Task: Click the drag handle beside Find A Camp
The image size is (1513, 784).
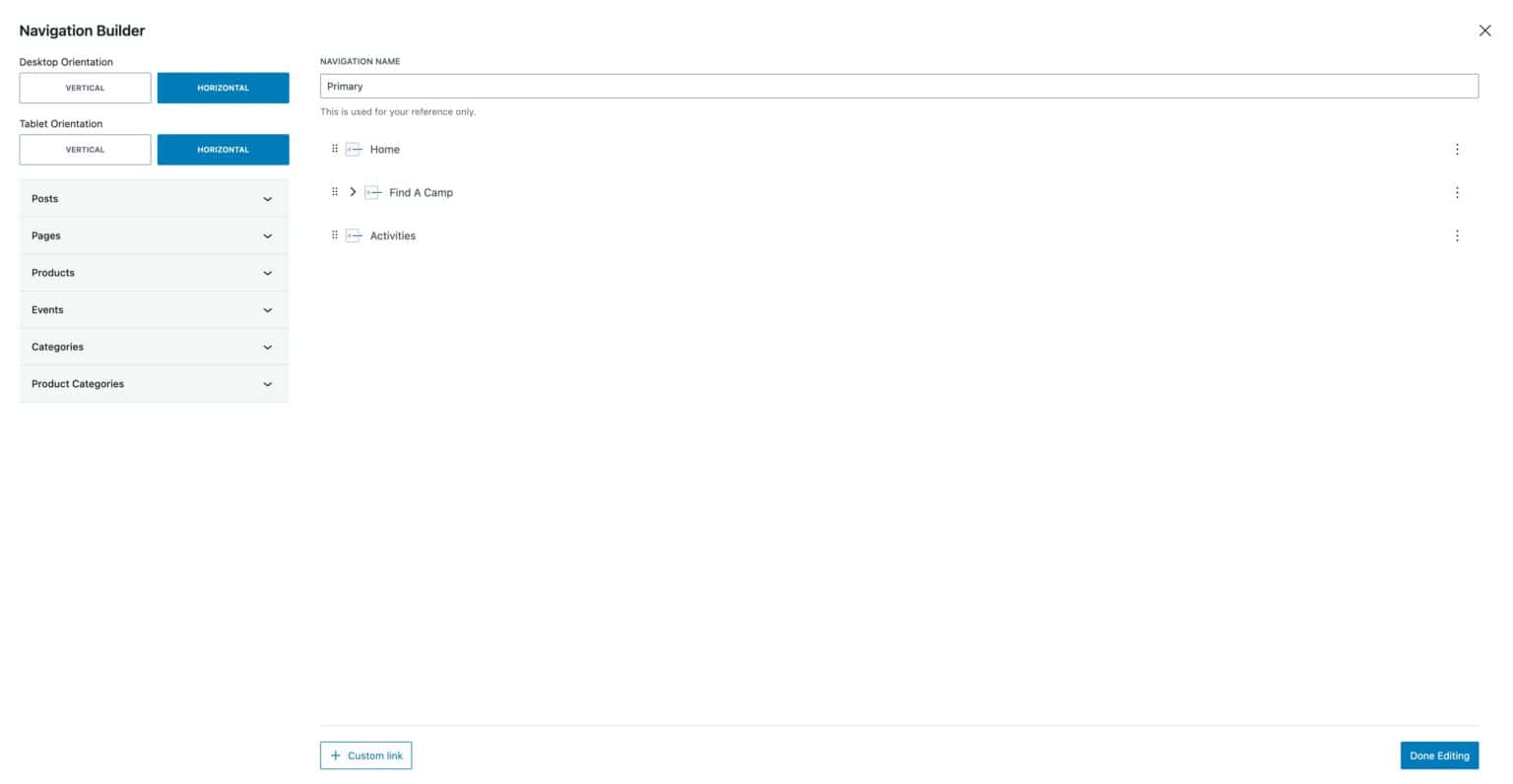Action: (x=335, y=192)
